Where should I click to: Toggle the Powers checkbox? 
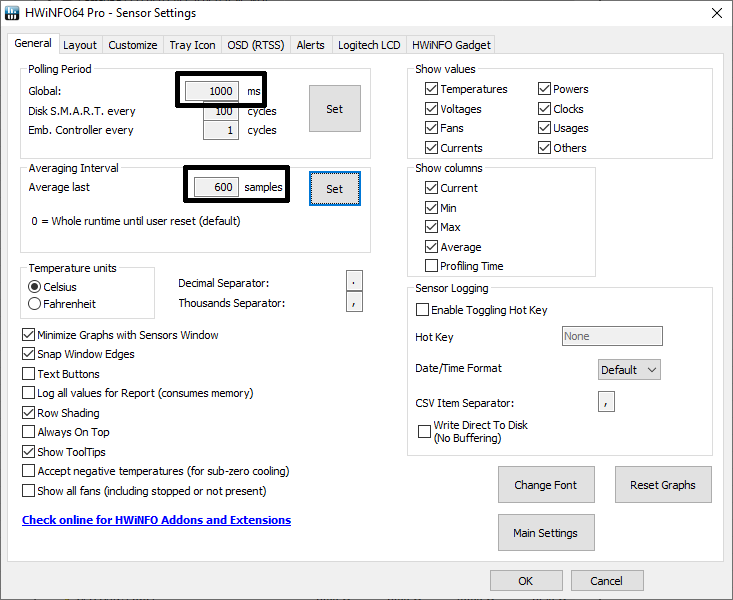pyautogui.click(x=563, y=89)
